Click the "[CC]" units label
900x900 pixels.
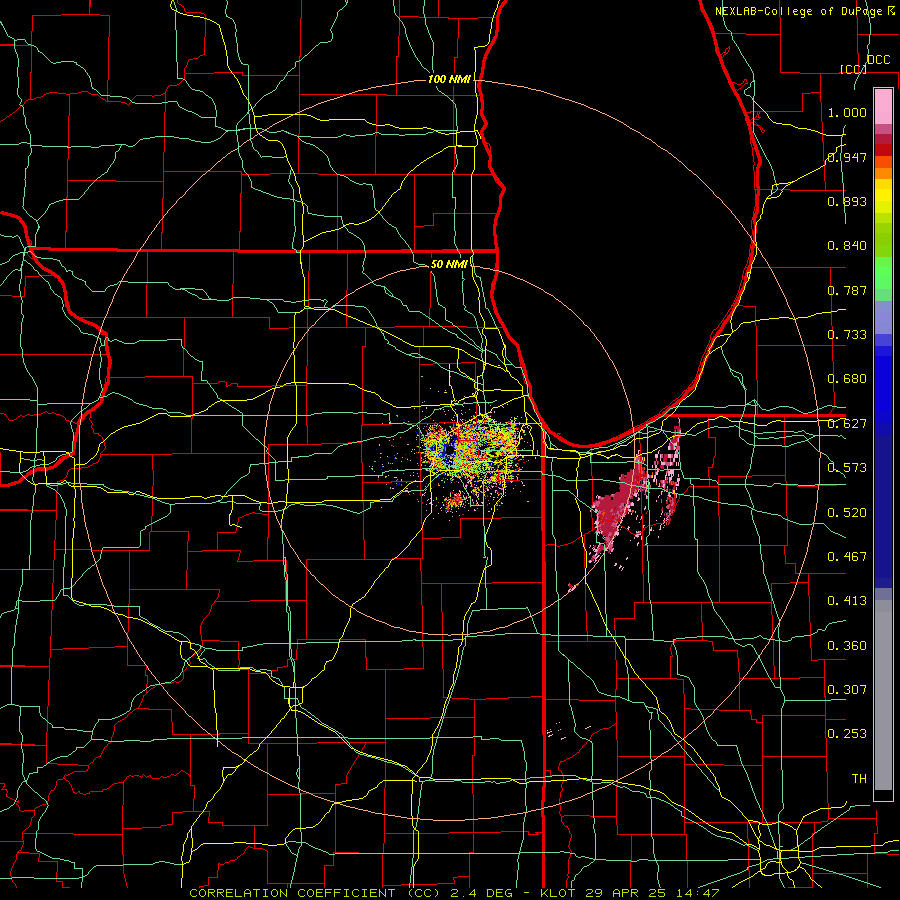pyautogui.click(x=853, y=69)
